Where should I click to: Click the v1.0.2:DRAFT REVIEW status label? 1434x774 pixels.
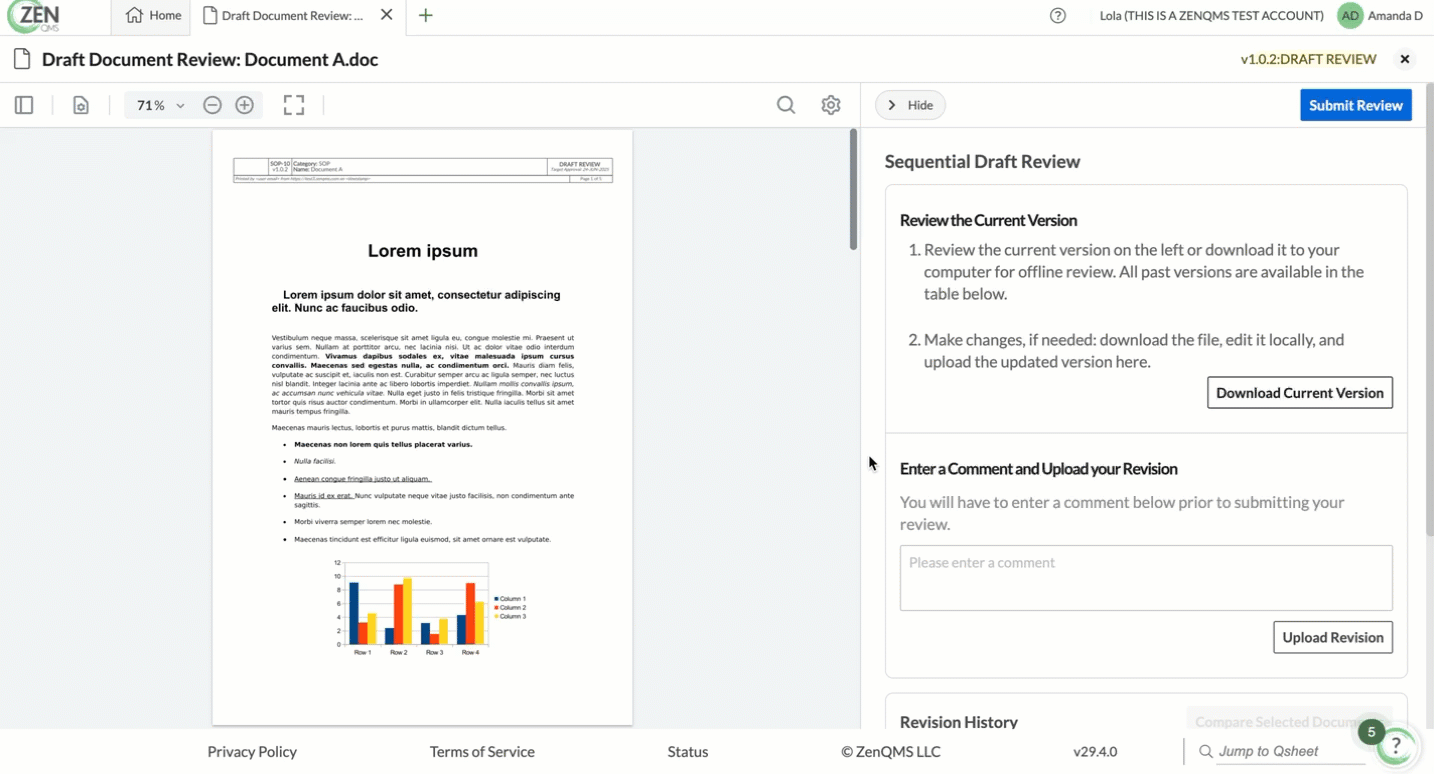[1308, 59]
